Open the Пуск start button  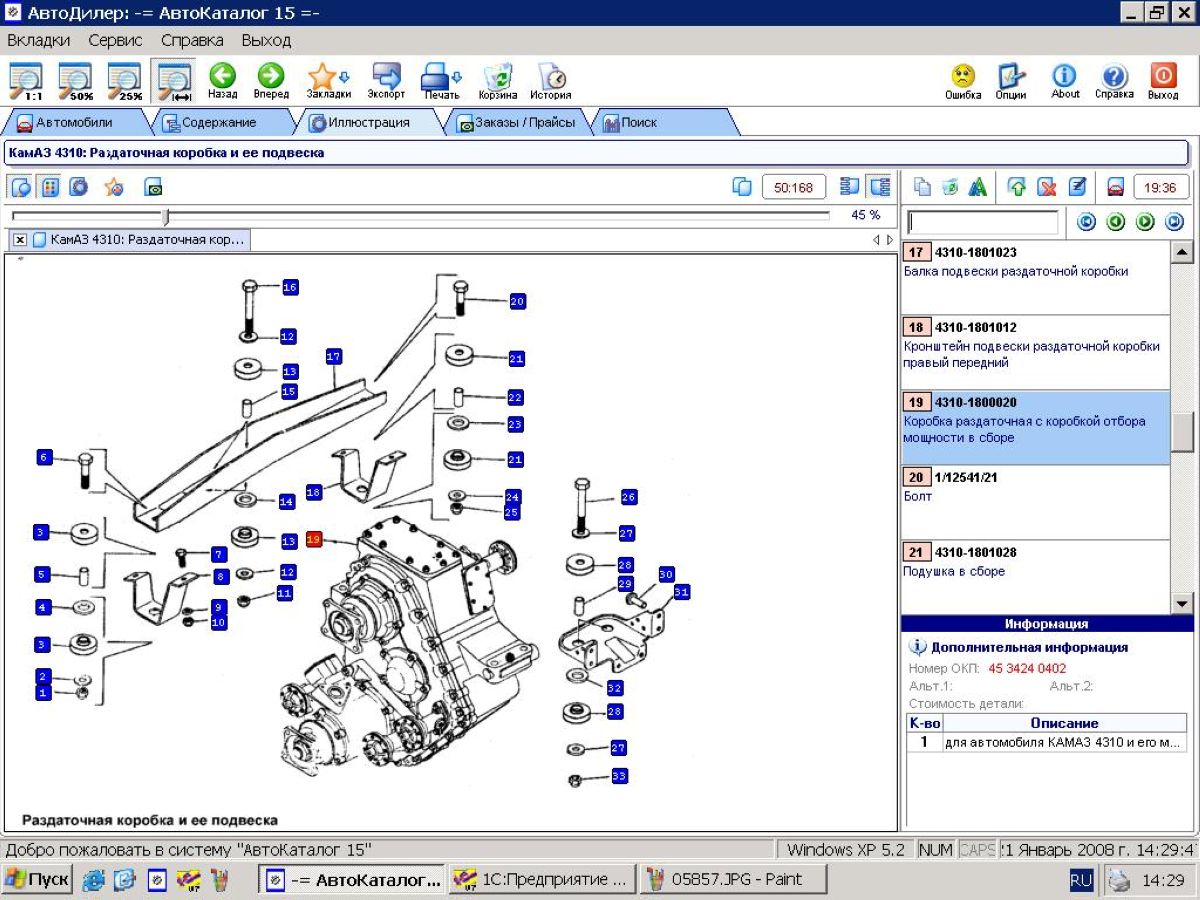coord(37,879)
